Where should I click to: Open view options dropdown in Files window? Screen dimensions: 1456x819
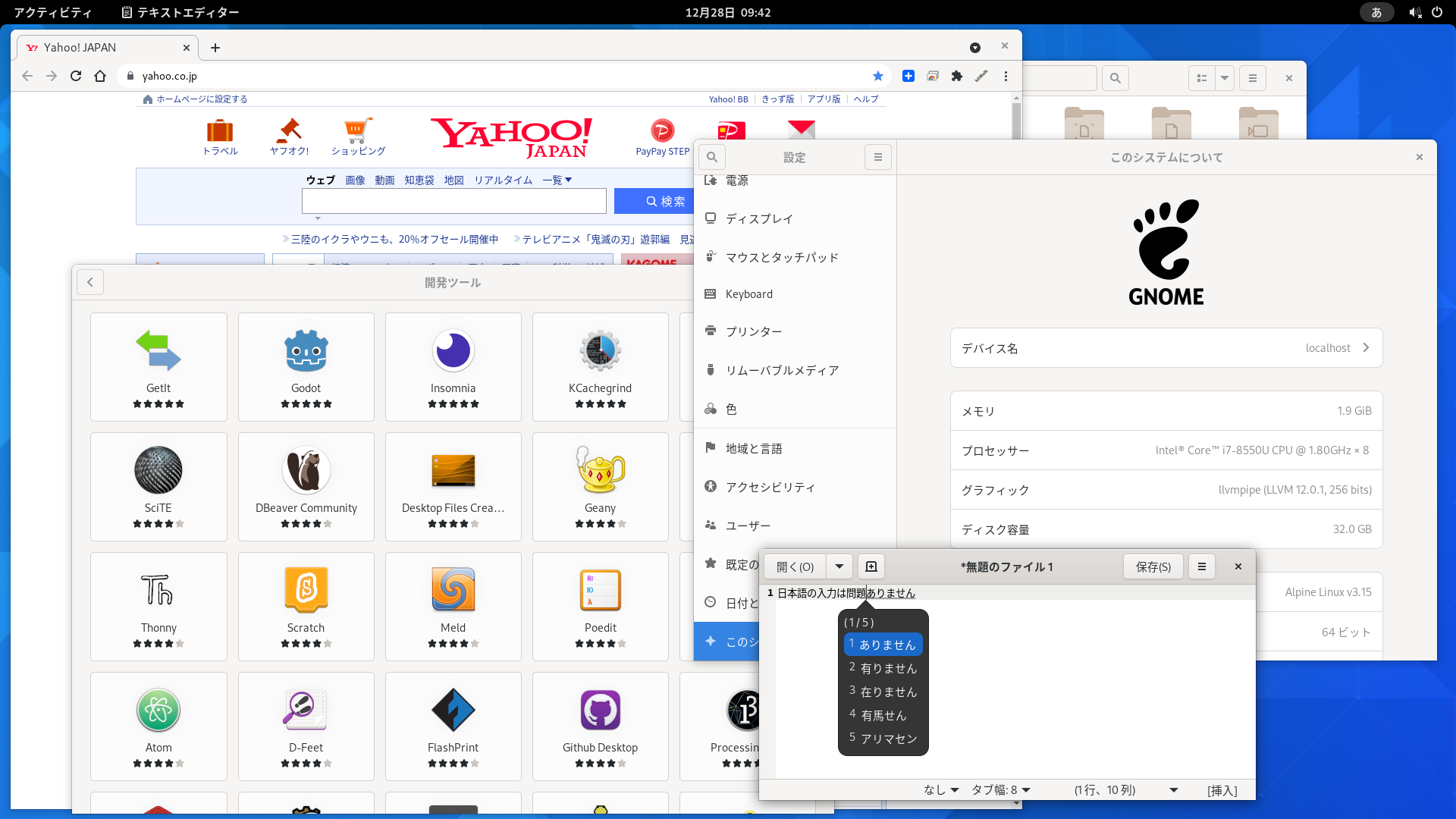click(x=1225, y=78)
